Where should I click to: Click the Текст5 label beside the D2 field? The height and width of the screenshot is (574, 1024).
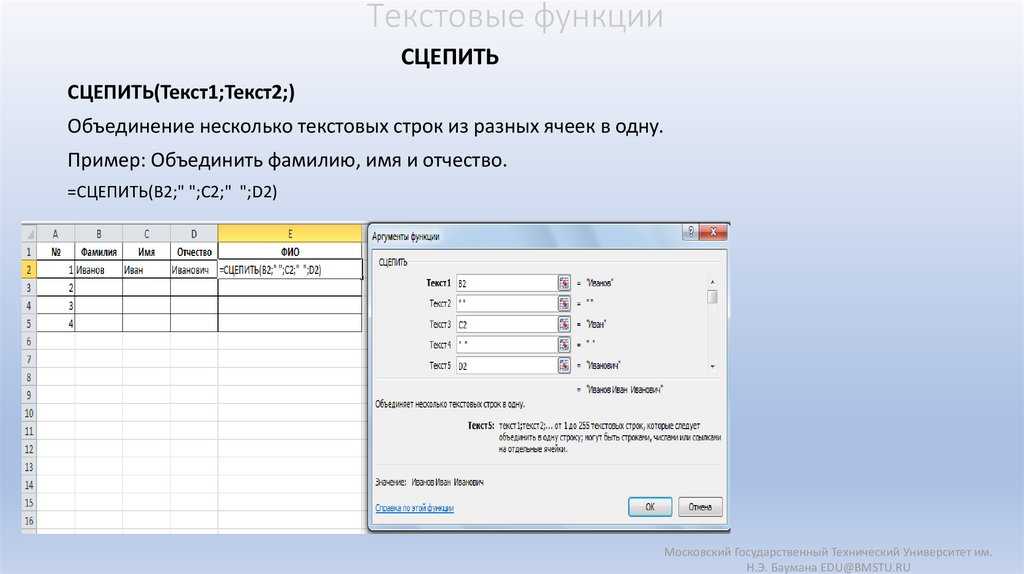tap(440, 366)
